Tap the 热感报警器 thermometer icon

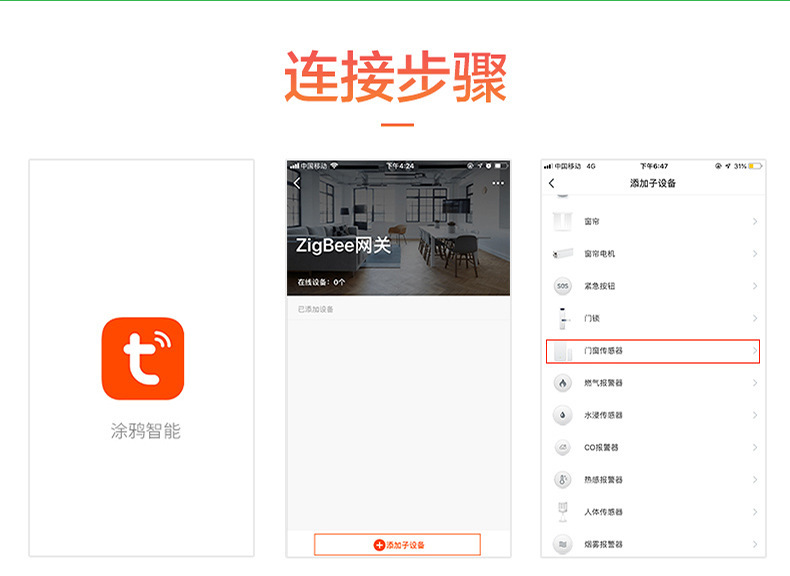562,480
